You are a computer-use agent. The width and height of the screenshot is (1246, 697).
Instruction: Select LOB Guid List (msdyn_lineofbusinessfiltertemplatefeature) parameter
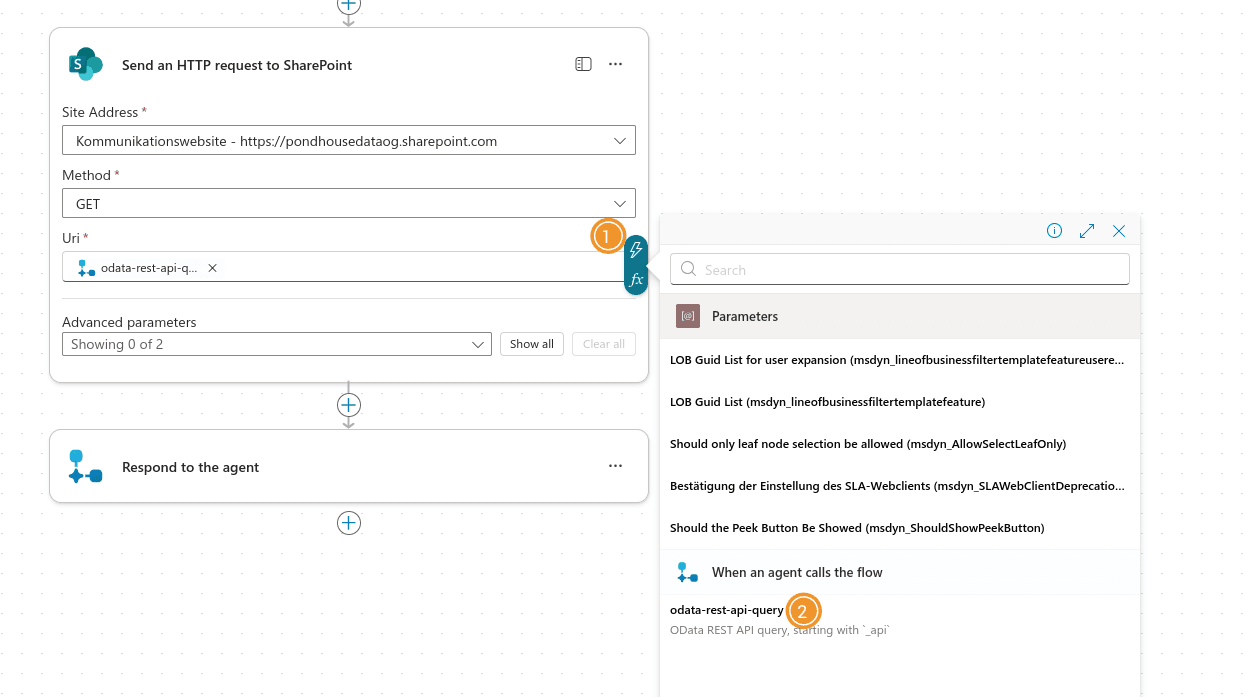coord(827,402)
